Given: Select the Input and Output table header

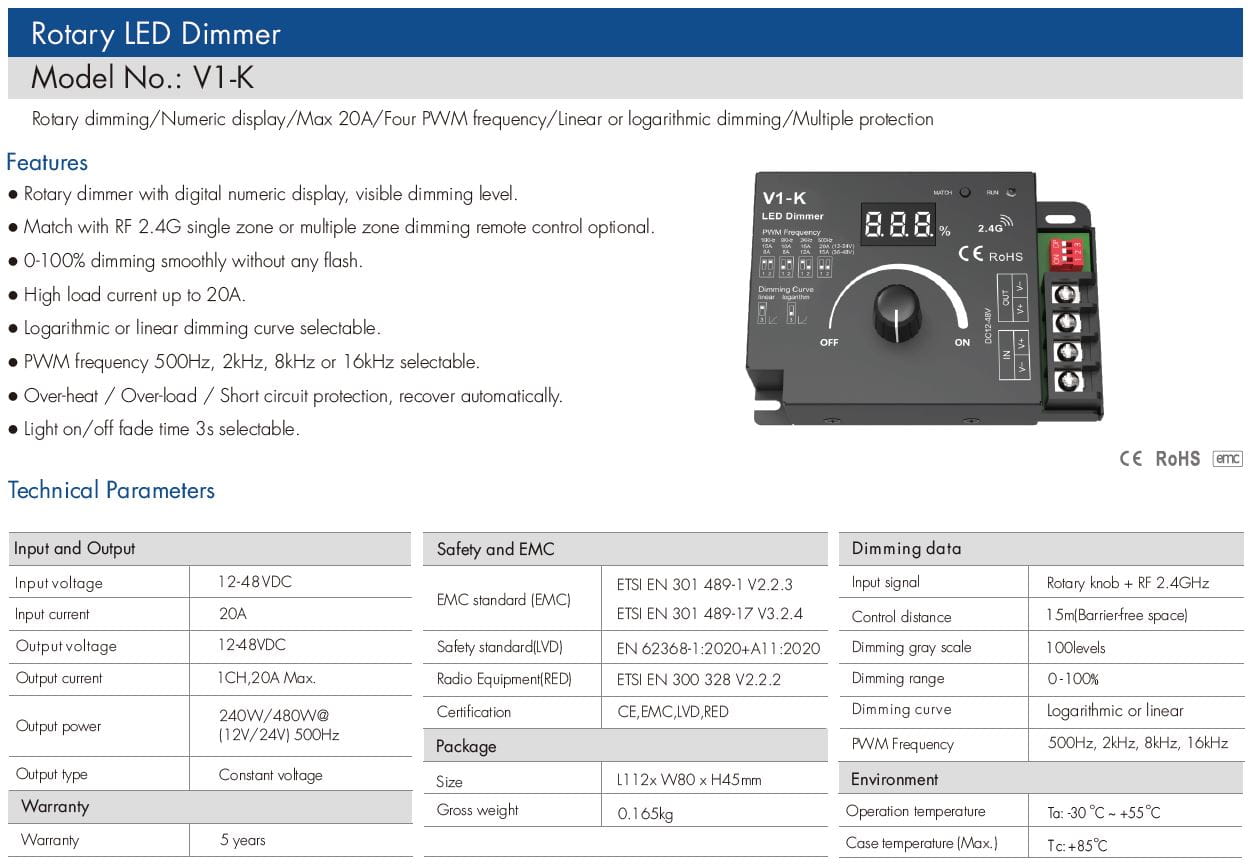Looking at the screenshot, I should tap(74, 548).
